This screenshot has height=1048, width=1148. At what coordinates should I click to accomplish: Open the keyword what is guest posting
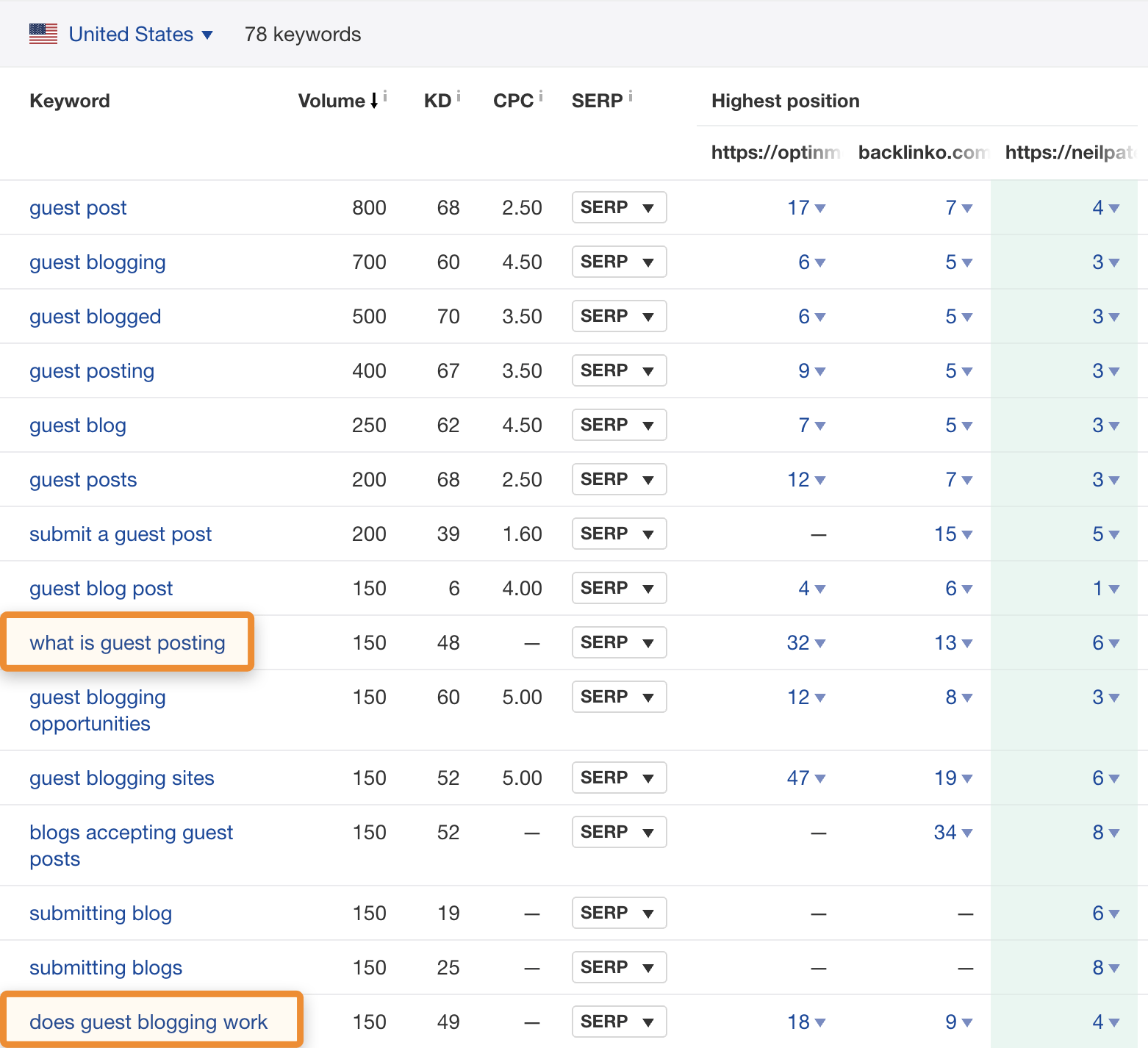click(x=127, y=642)
